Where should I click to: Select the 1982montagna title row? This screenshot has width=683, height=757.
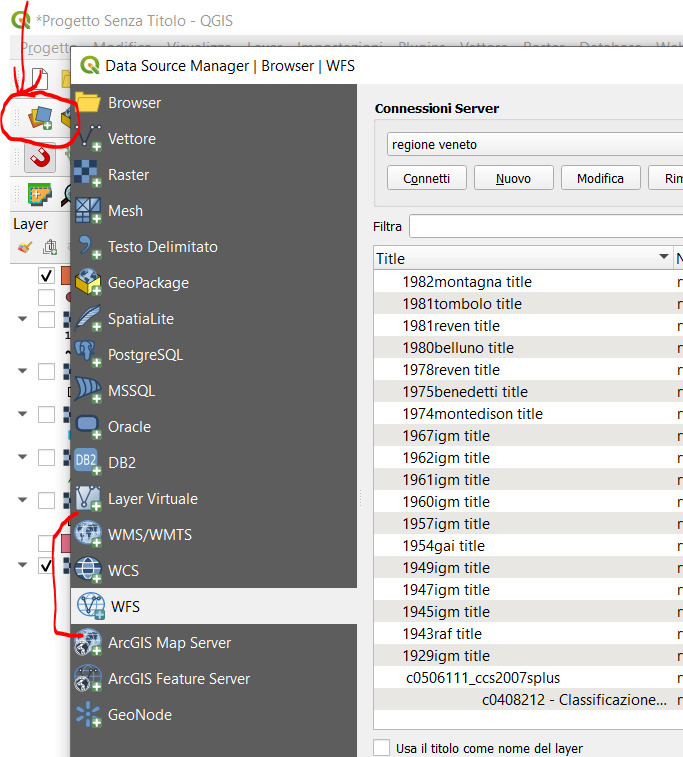coord(528,281)
